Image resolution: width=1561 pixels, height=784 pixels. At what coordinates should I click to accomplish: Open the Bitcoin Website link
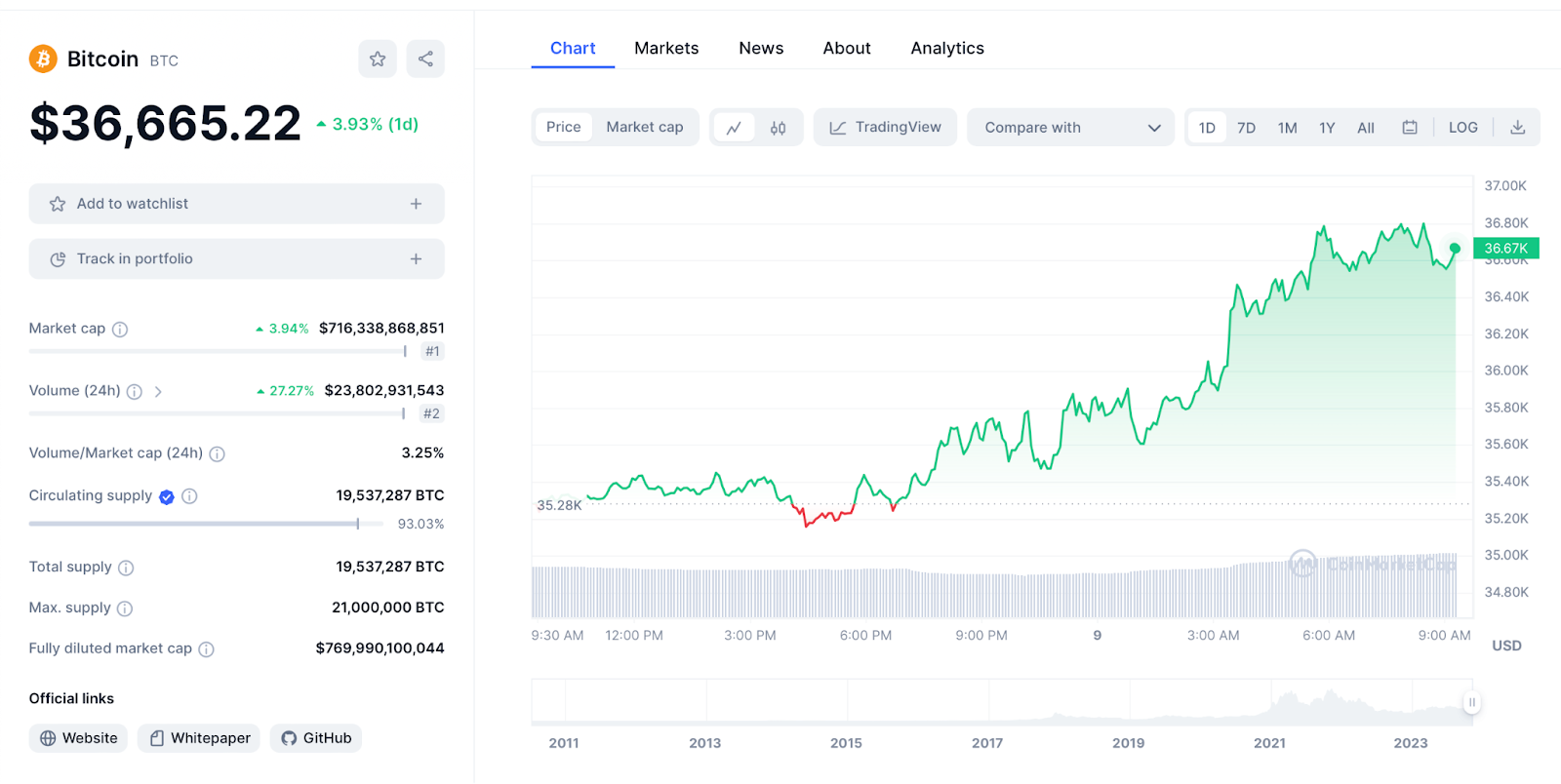click(78, 738)
